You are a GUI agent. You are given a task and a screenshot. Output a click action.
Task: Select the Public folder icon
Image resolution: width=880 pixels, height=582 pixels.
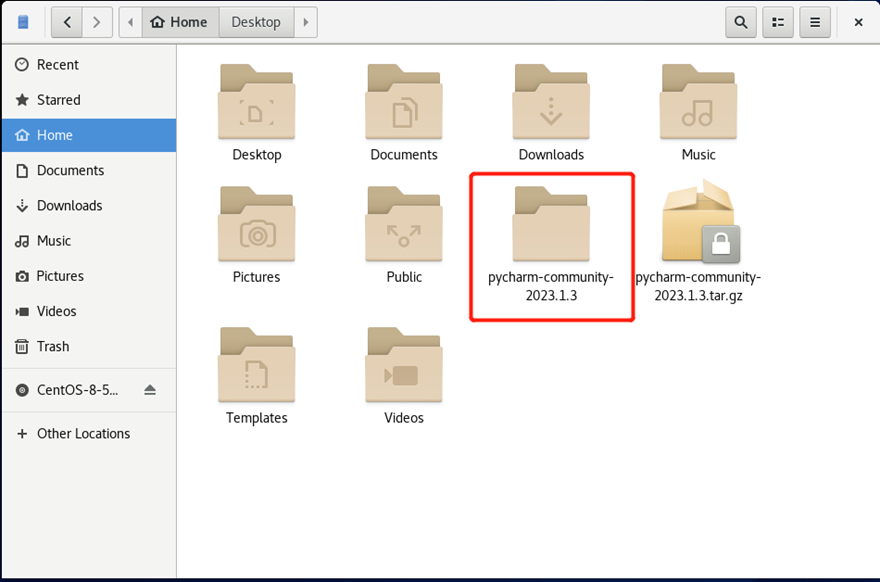point(404,224)
